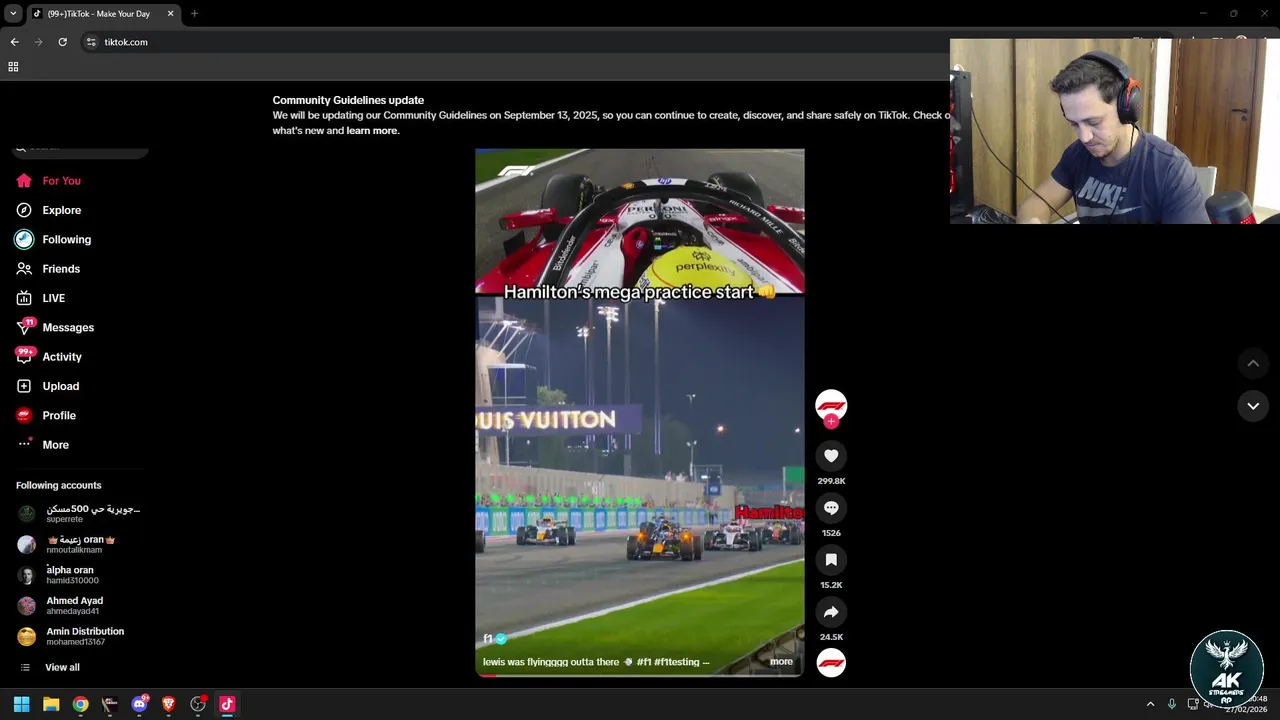Open File Explorer from taskbar

point(51,704)
